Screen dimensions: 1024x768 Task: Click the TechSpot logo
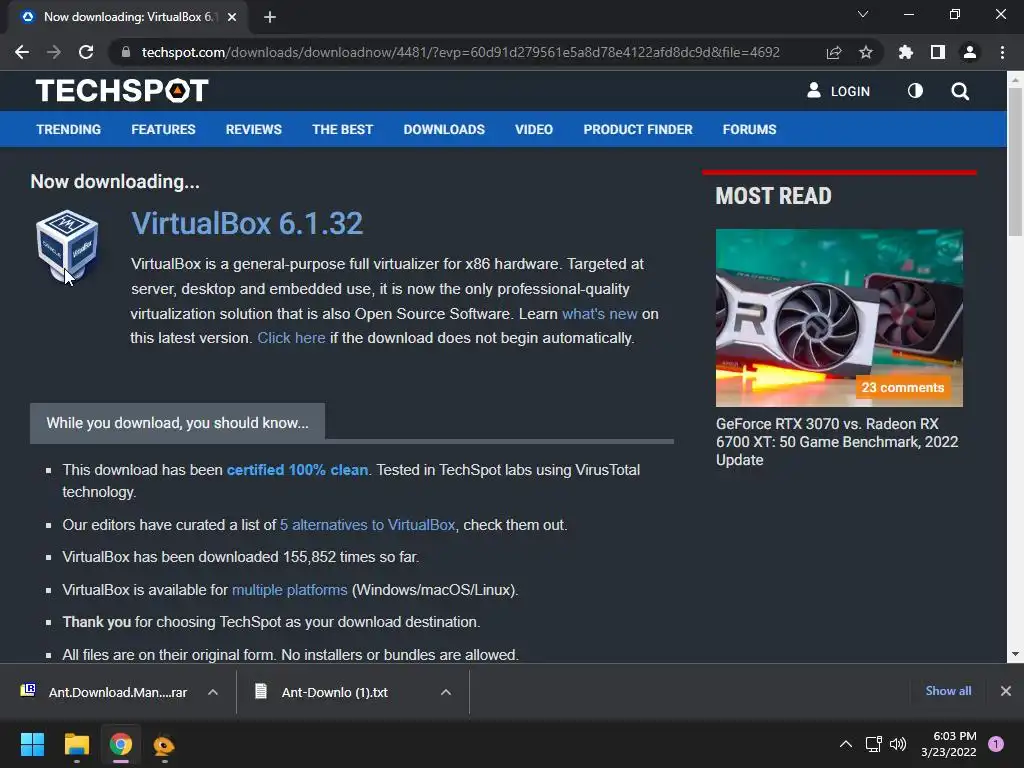click(x=122, y=91)
